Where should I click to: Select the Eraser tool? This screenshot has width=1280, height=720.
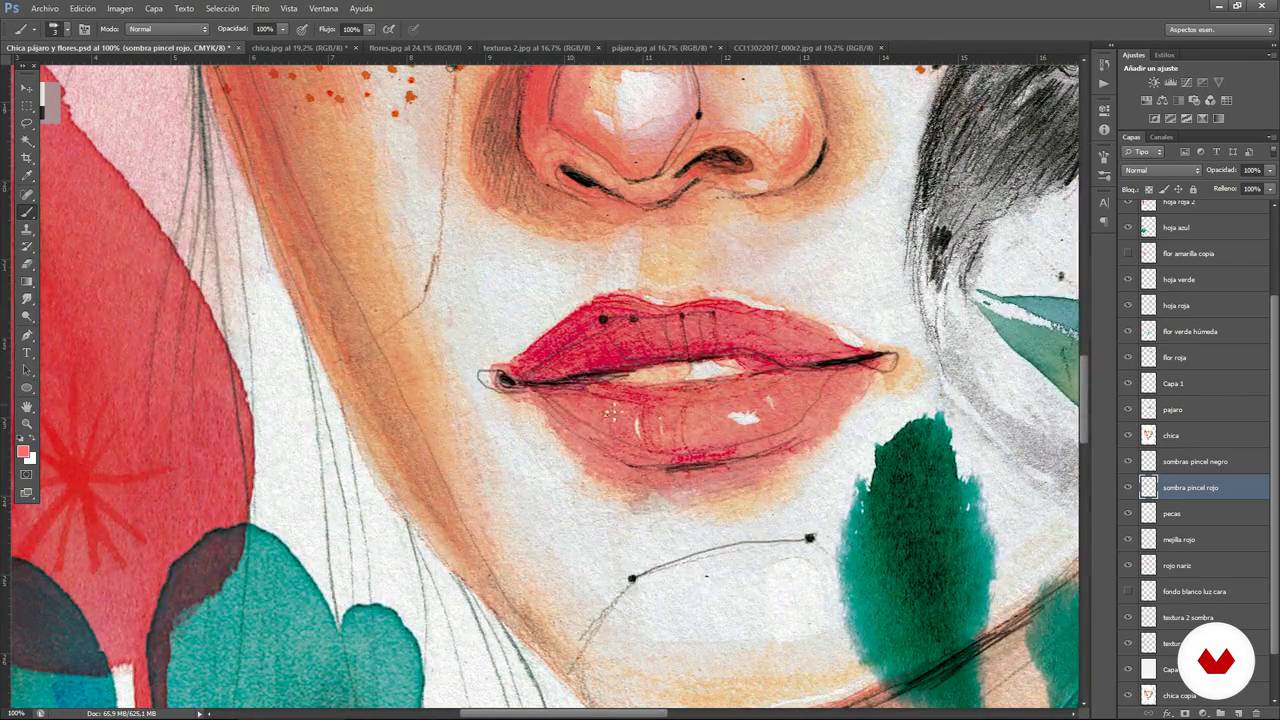[x=27, y=265]
